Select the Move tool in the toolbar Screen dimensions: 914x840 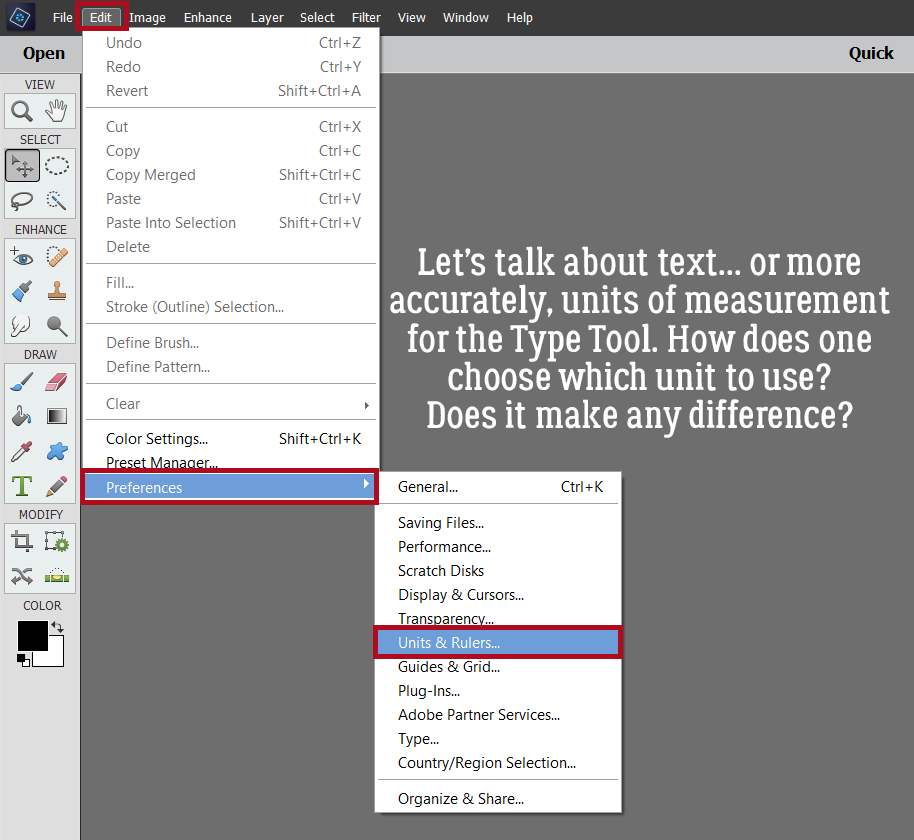click(x=21, y=165)
